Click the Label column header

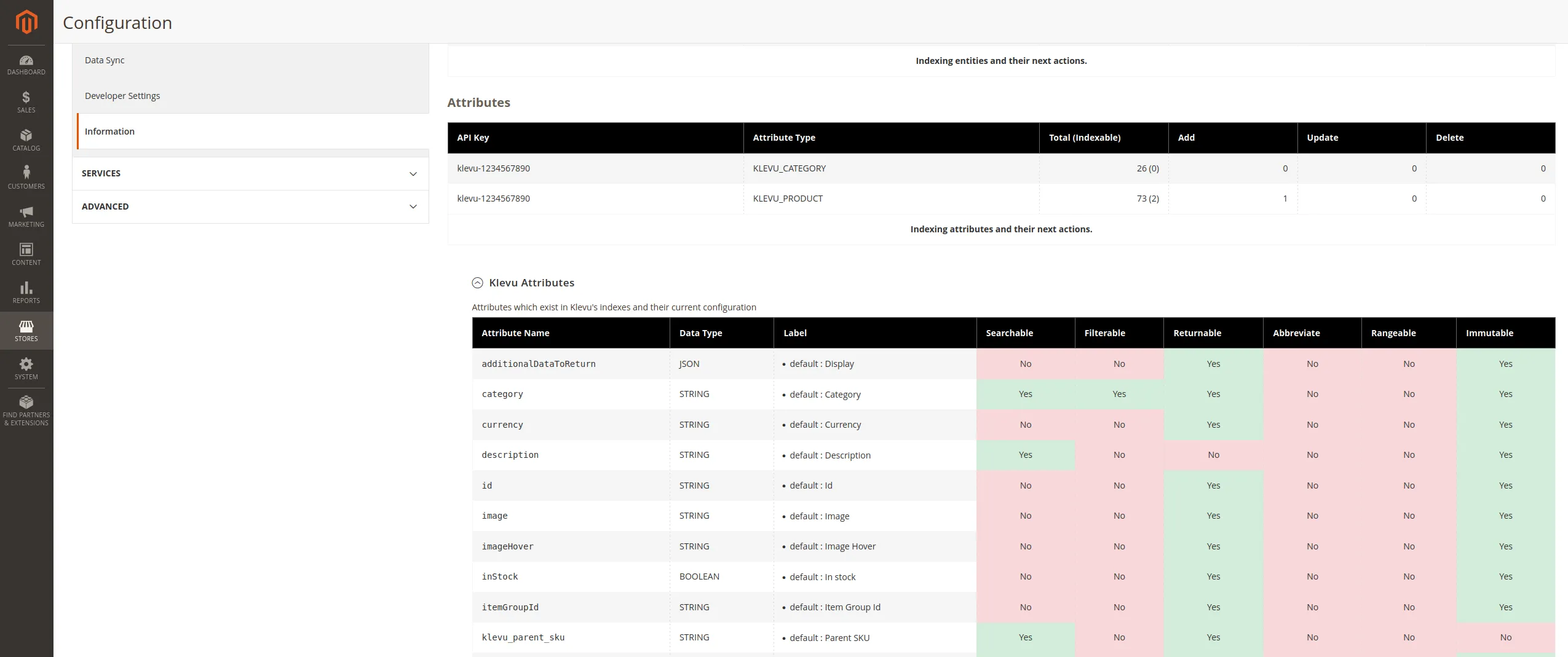pyautogui.click(x=875, y=333)
